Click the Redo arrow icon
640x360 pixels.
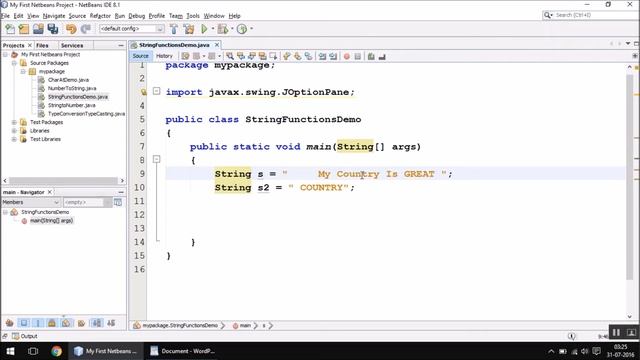[x=85, y=29]
